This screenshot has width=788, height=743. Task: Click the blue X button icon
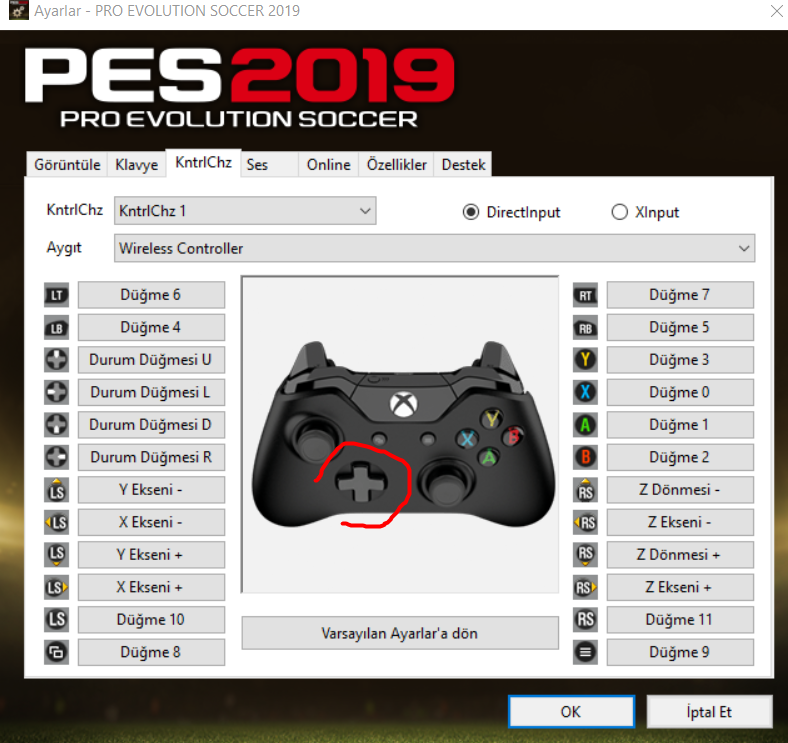[585, 393]
